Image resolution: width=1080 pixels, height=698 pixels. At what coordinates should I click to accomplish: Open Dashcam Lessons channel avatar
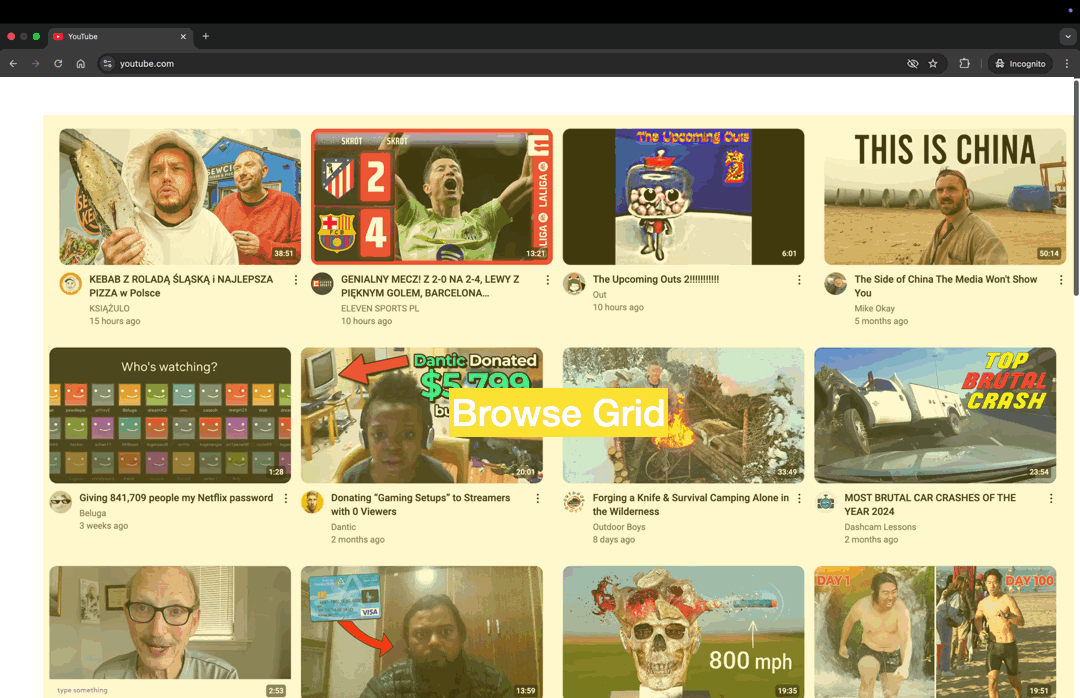click(x=825, y=502)
